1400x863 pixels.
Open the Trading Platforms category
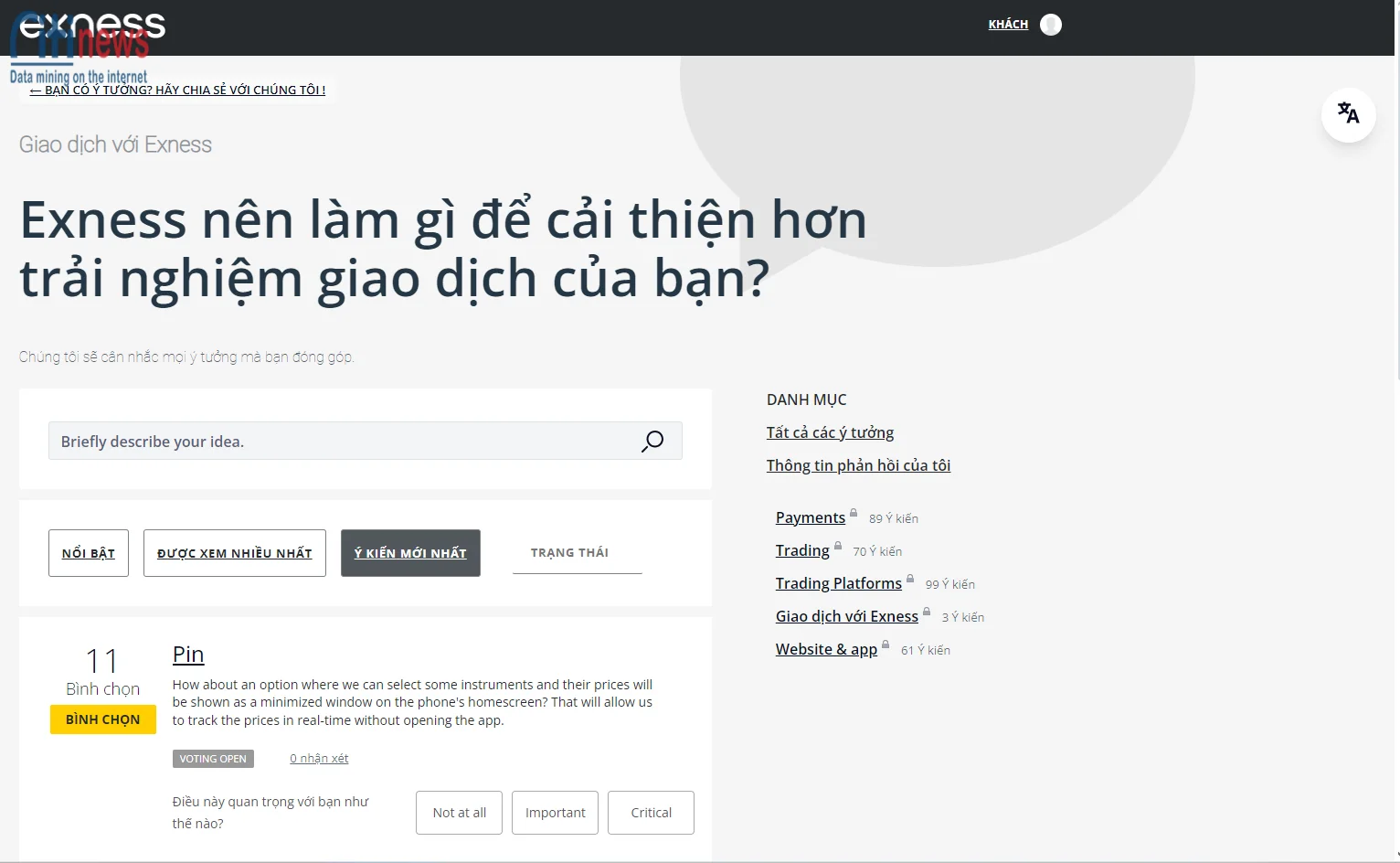838,583
